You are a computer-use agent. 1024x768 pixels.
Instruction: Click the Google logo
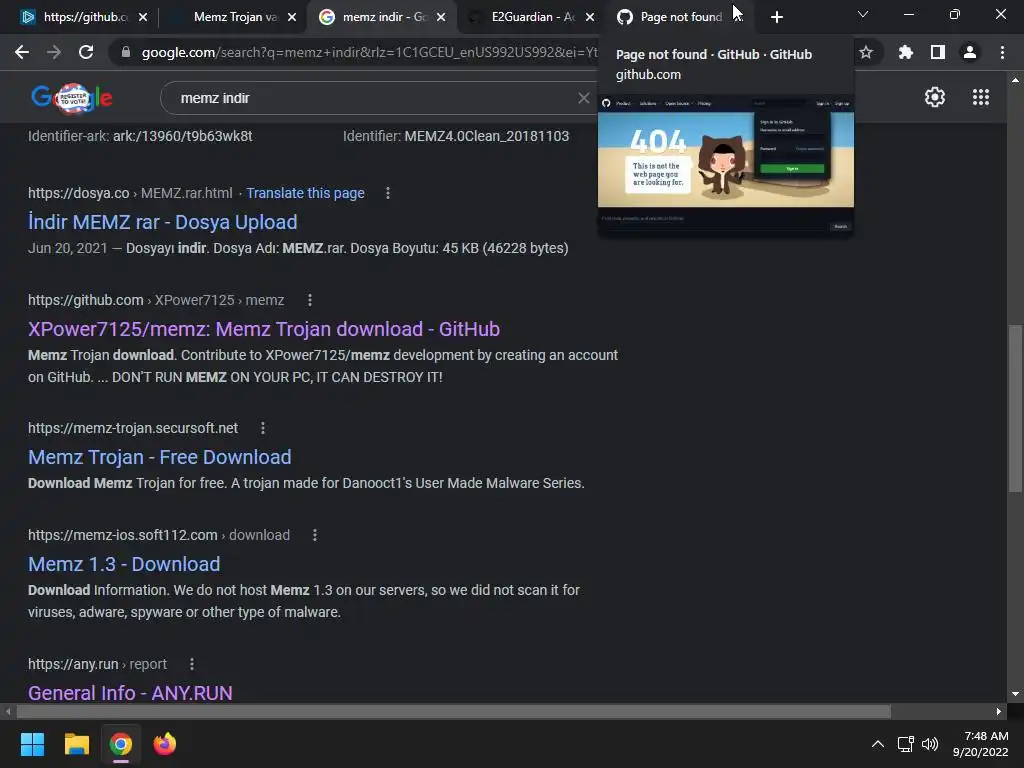(x=72, y=98)
